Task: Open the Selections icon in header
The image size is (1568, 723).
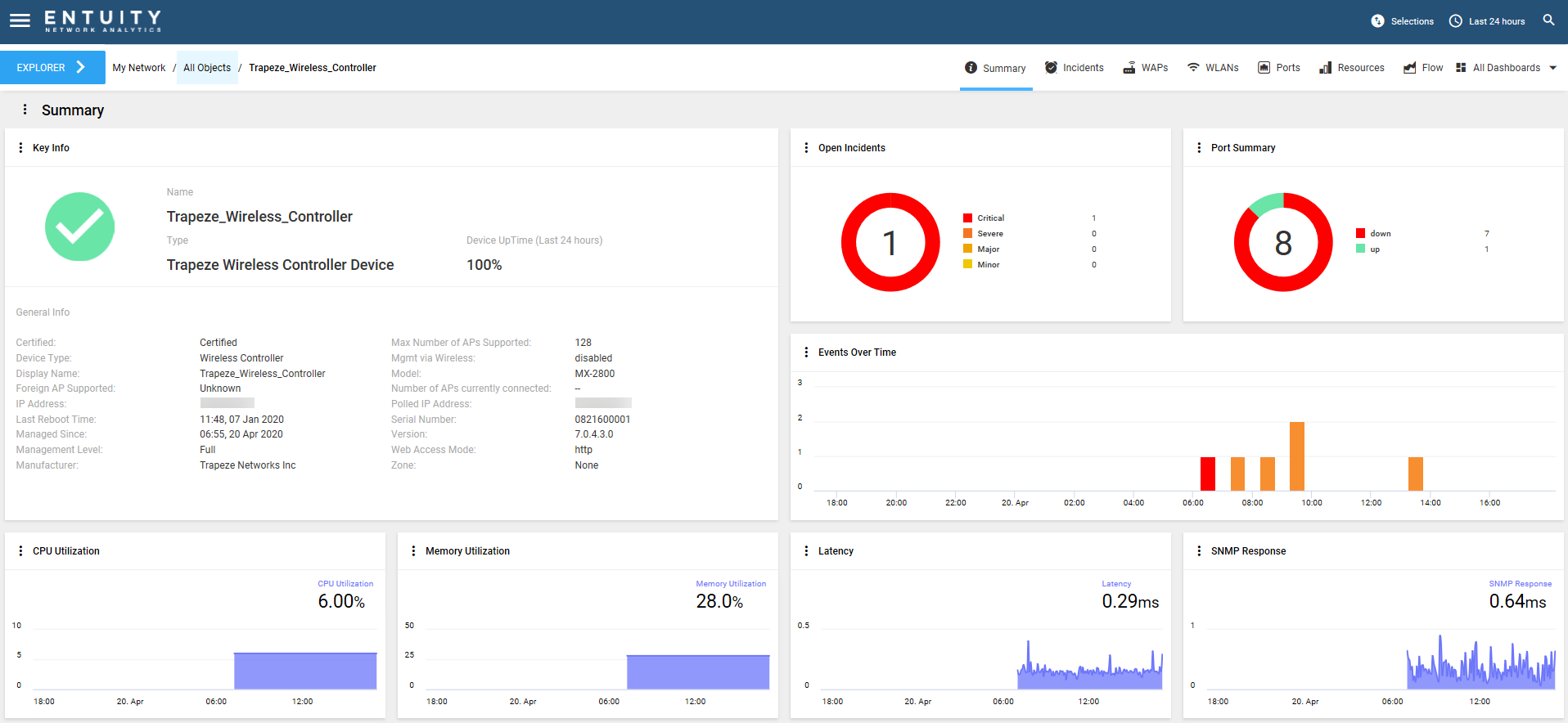Action: click(x=1377, y=21)
